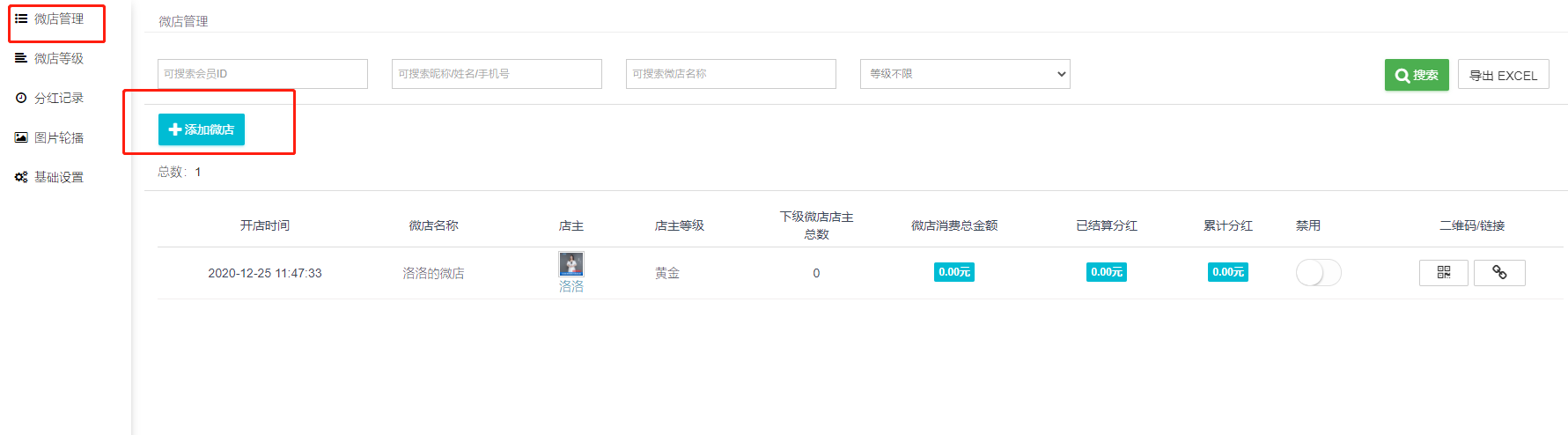The image size is (1568, 435).
Task: Open 微店等级 sidebar item
Action: click(58, 58)
